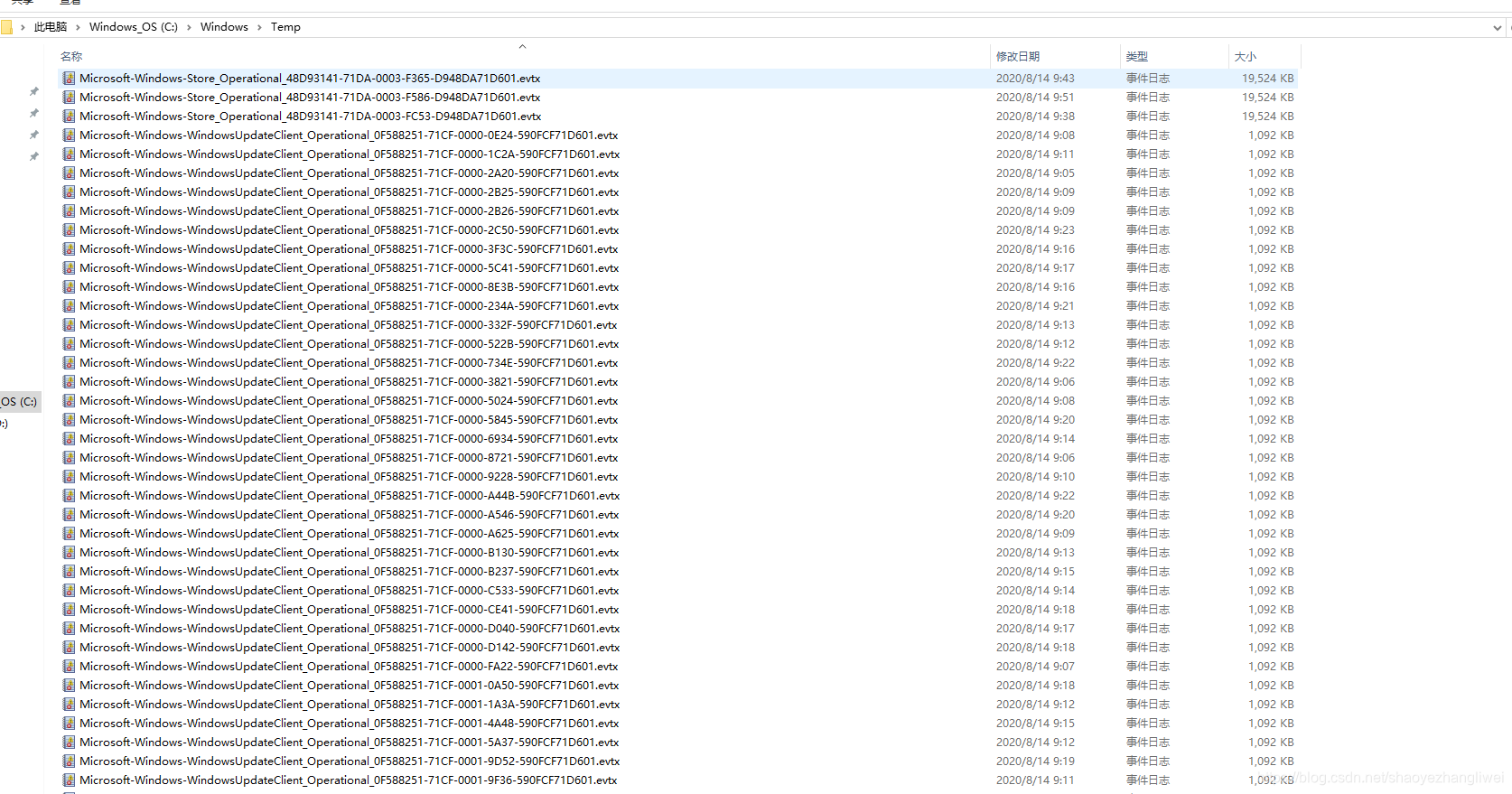1512x794 pixels.
Task: Select OS (C:) drive in navigation pane
Action: click(20, 401)
